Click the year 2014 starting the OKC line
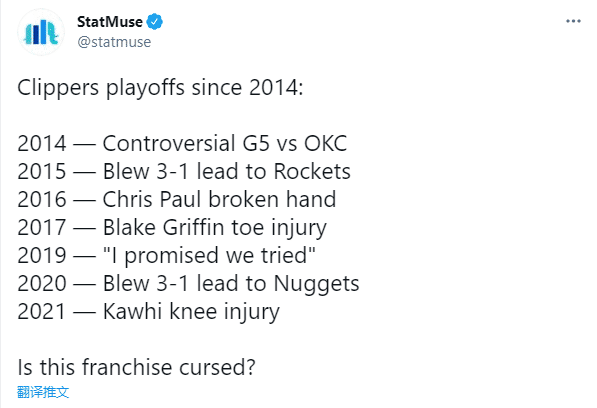597x408 pixels. pyautogui.click(x=42, y=143)
